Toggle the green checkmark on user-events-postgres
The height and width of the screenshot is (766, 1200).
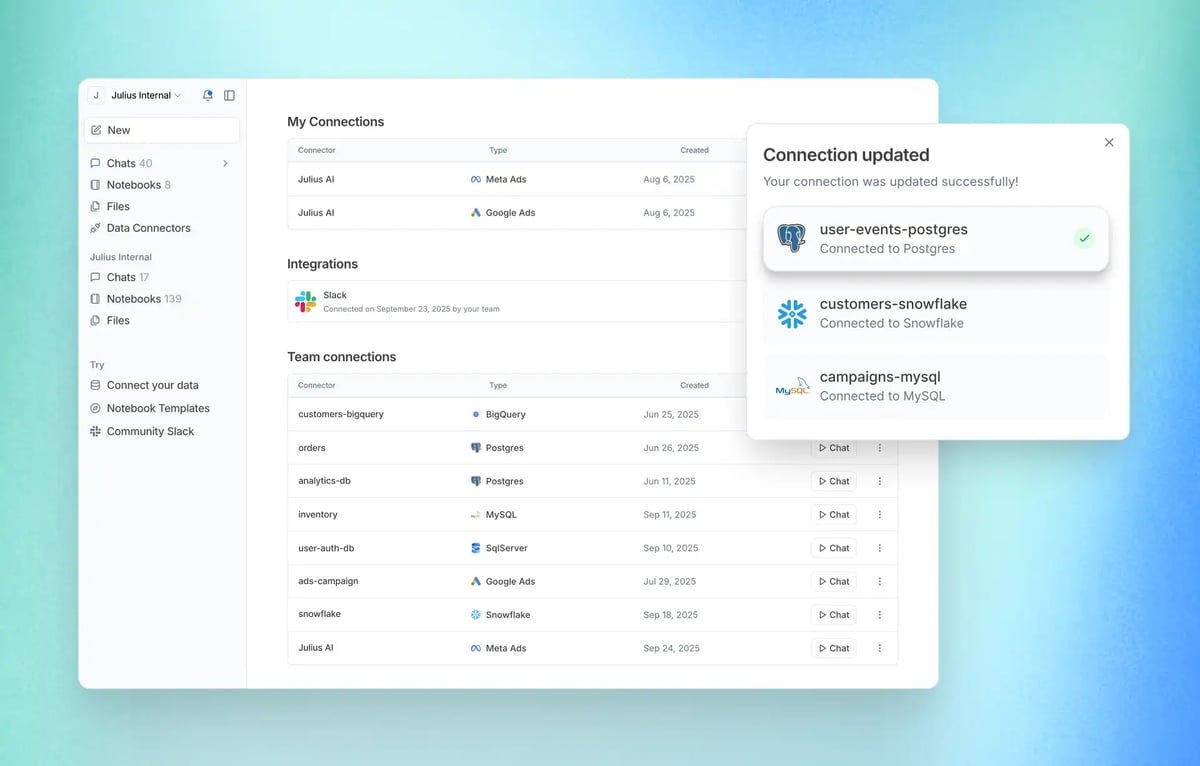[x=1084, y=238]
